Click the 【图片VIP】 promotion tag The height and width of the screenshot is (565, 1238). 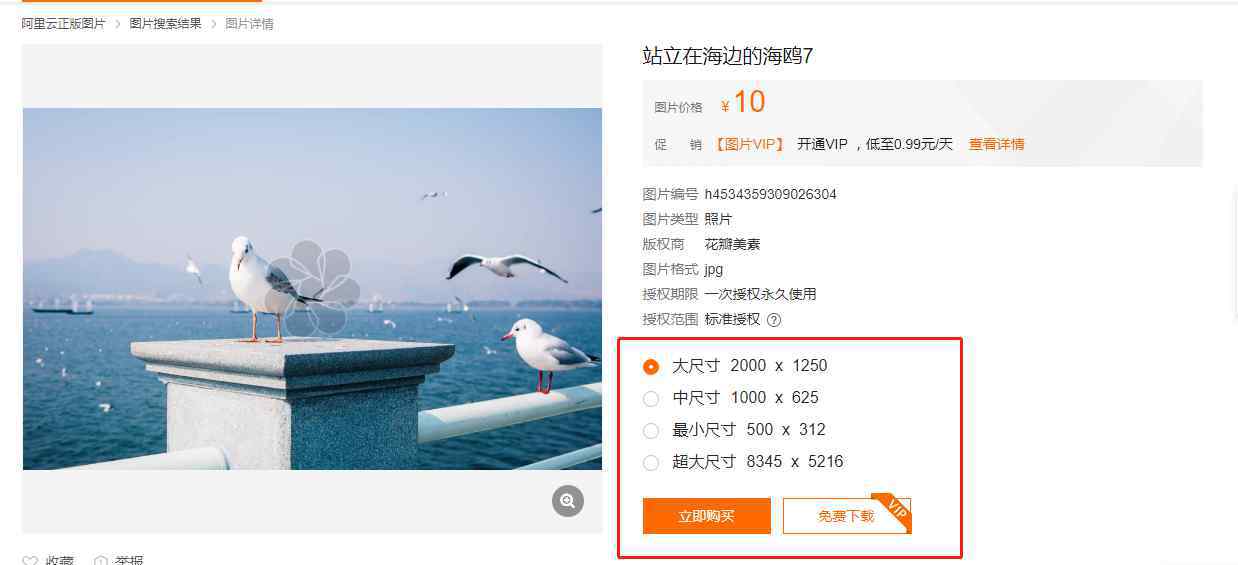click(x=749, y=144)
